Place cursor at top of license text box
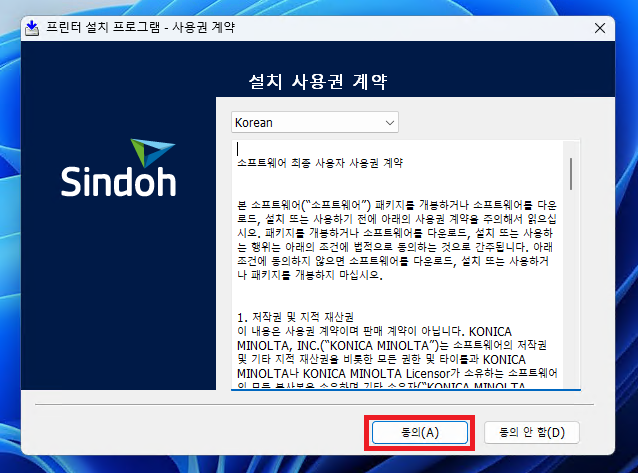 point(238,148)
